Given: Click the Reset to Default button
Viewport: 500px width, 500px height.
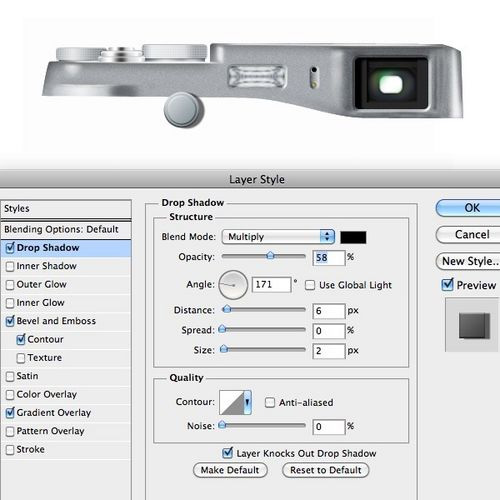Looking at the screenshot, I should pos(325,470).
